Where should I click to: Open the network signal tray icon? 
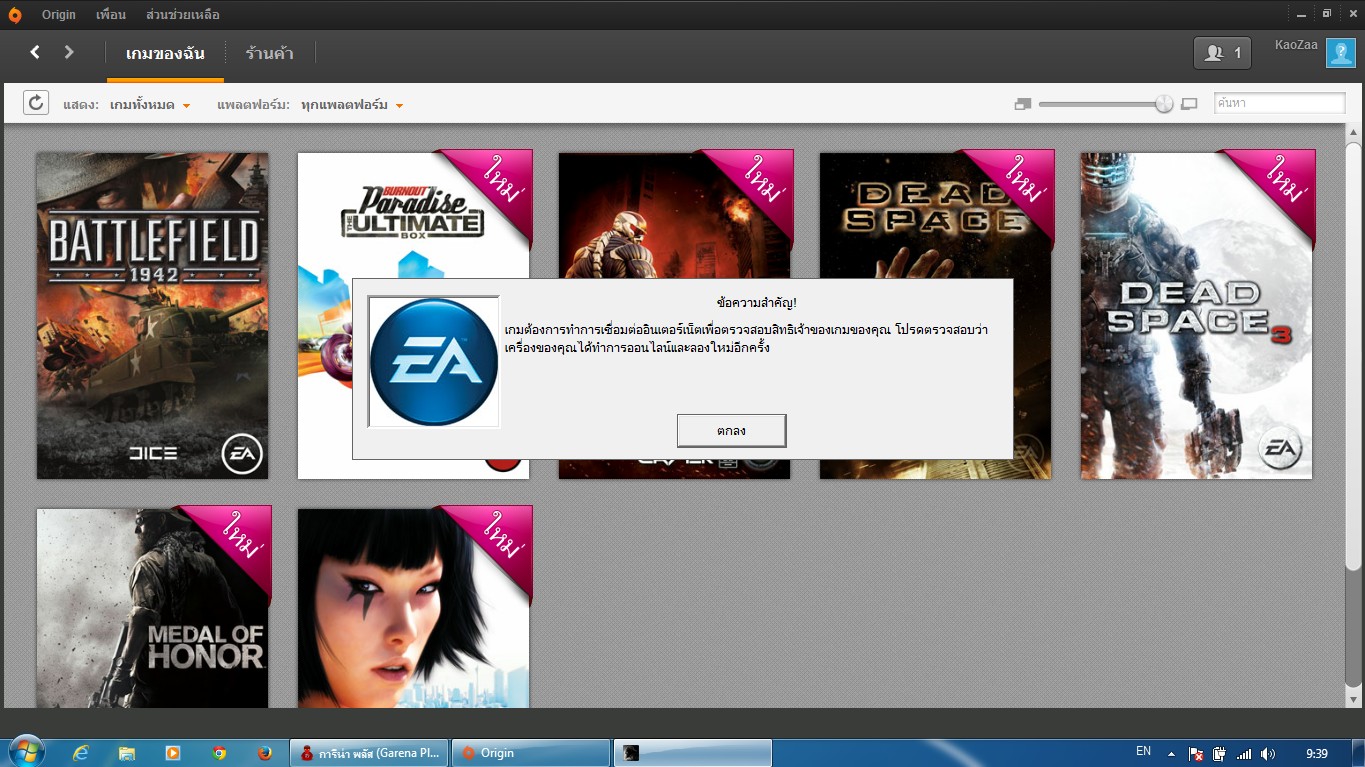point(1244,753)
